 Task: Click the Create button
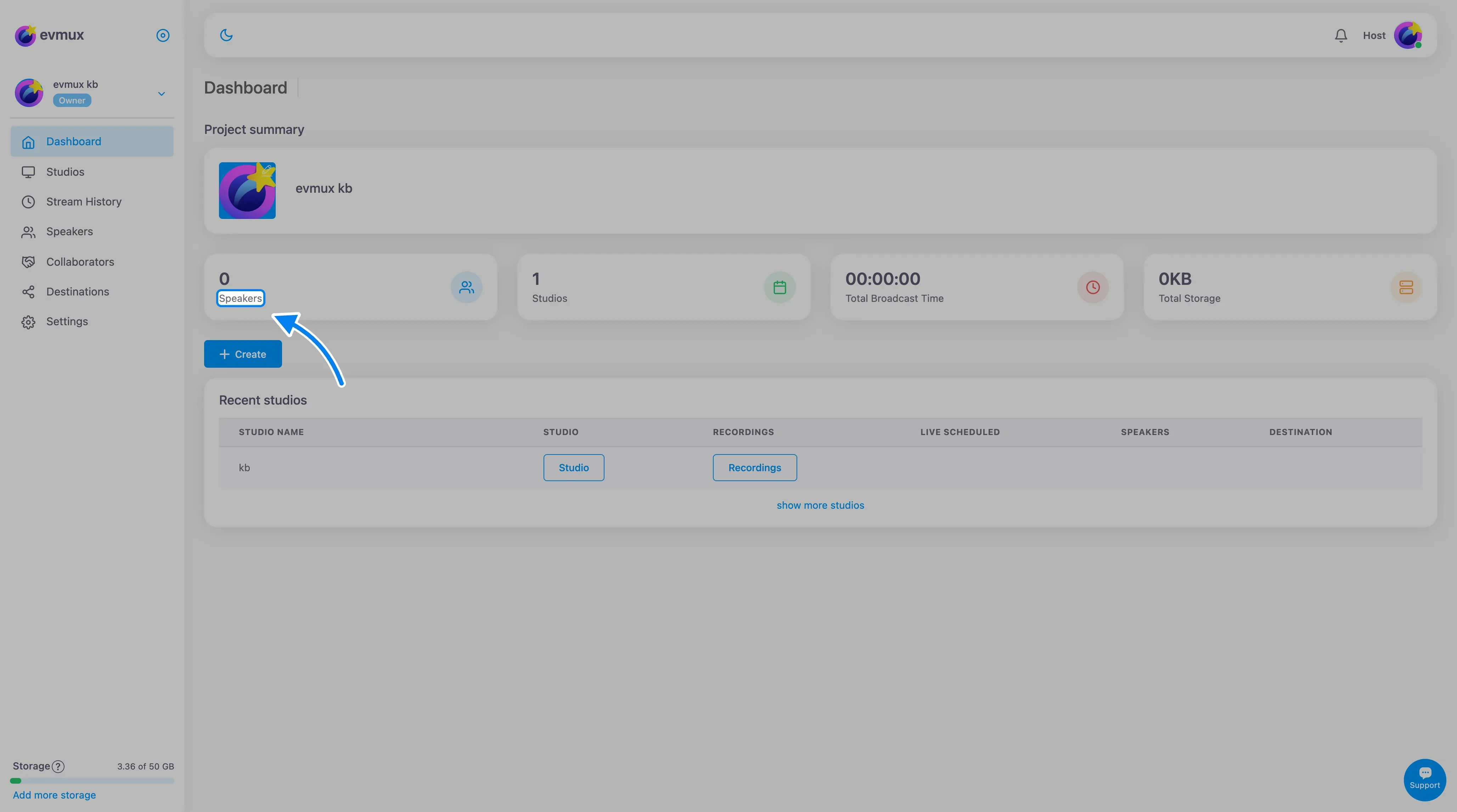click(x=243, y=354)
